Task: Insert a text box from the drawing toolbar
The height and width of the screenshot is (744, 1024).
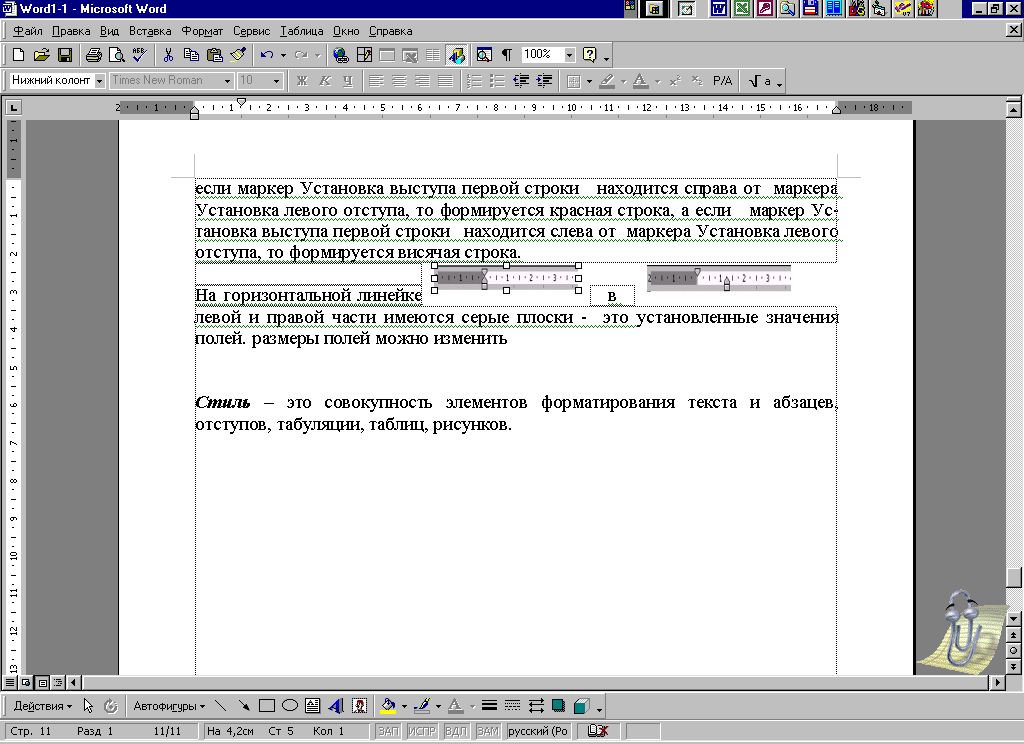Action: click(x=312, y=705)
